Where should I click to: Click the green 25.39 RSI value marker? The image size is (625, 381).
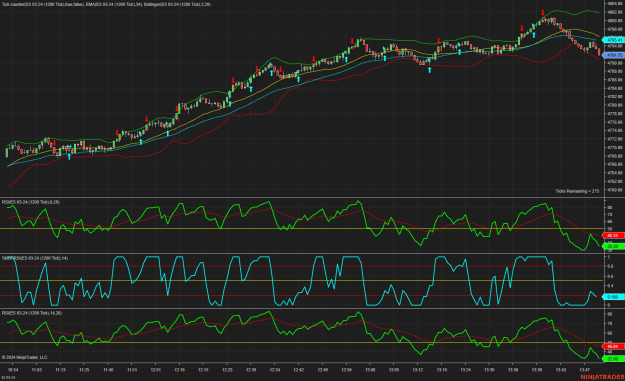[614, 247]
